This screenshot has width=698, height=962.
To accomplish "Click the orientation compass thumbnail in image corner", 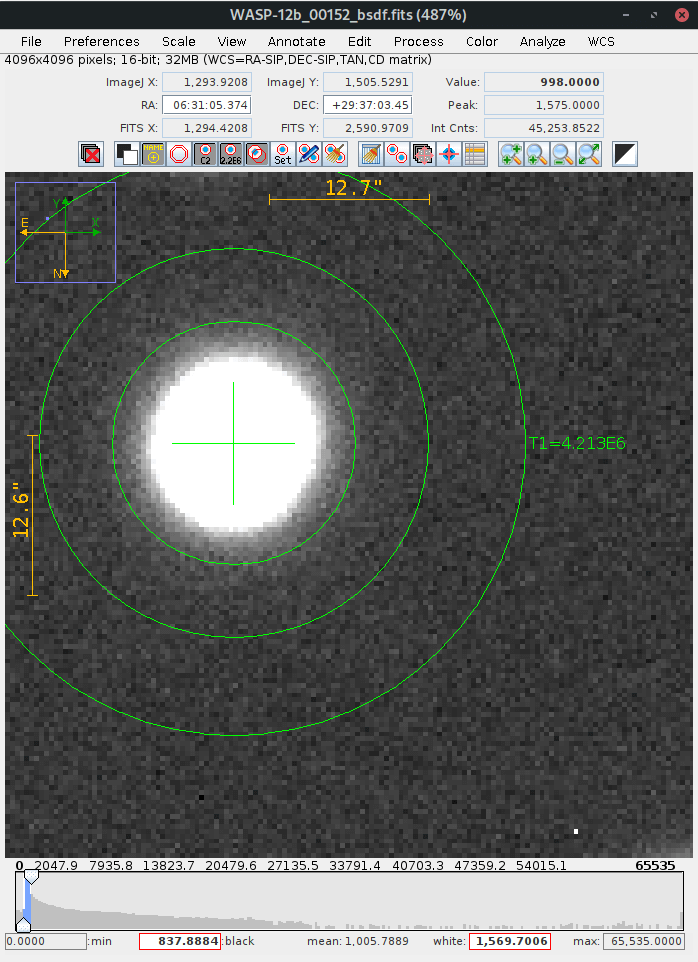I will (66, 233).
